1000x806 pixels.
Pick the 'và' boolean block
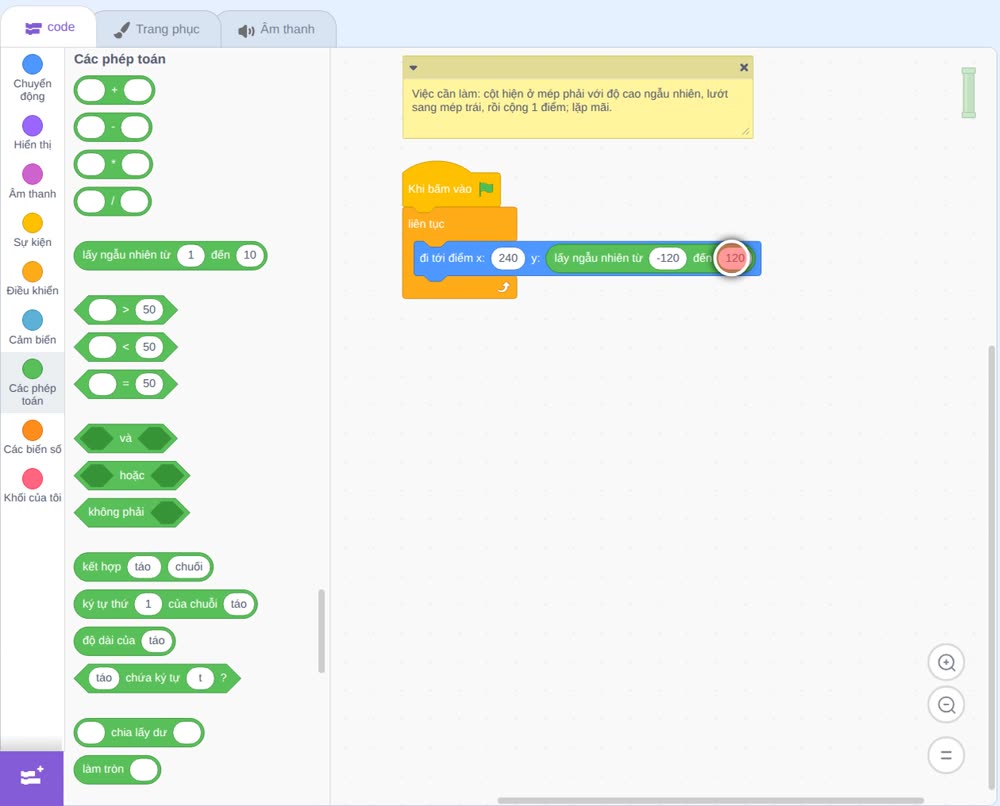(x=126, y=439)
